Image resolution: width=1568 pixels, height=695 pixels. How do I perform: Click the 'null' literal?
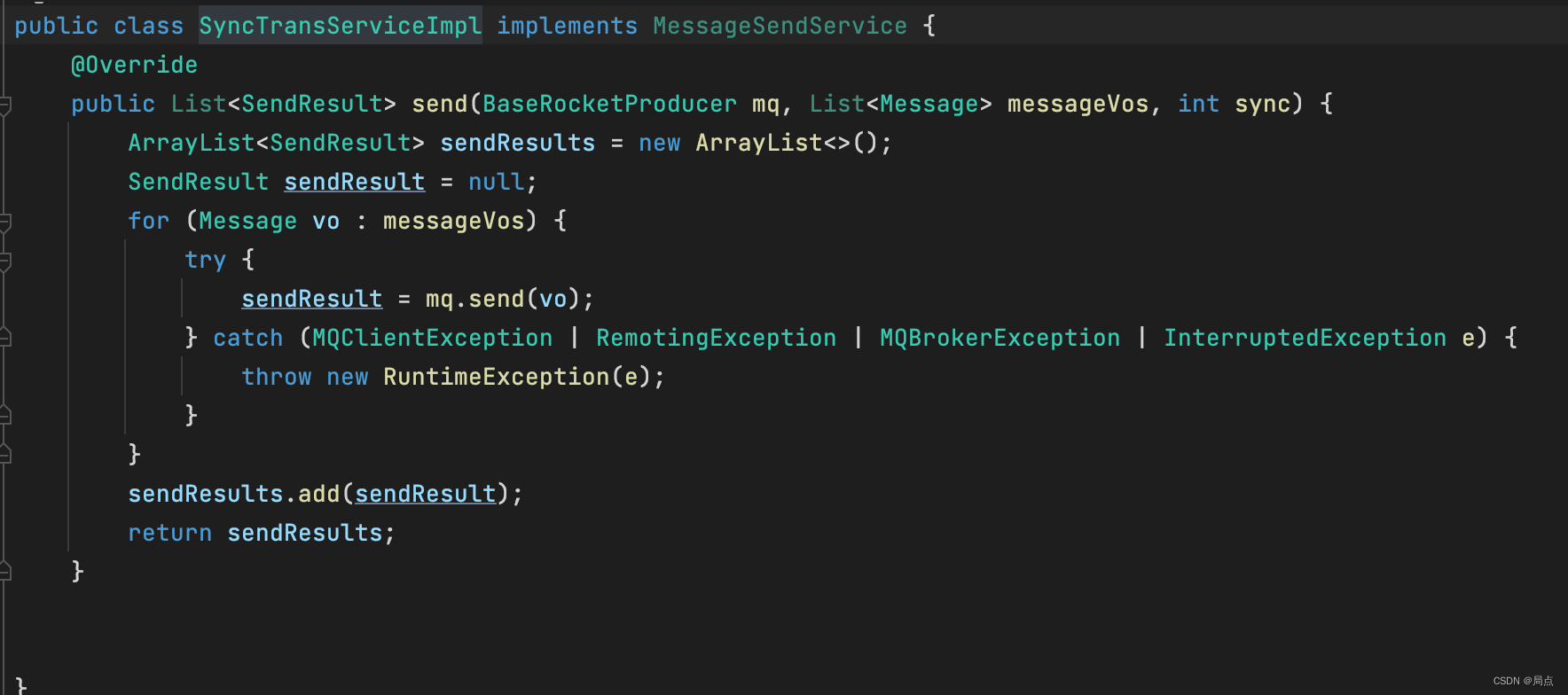(x=497, y=182)
